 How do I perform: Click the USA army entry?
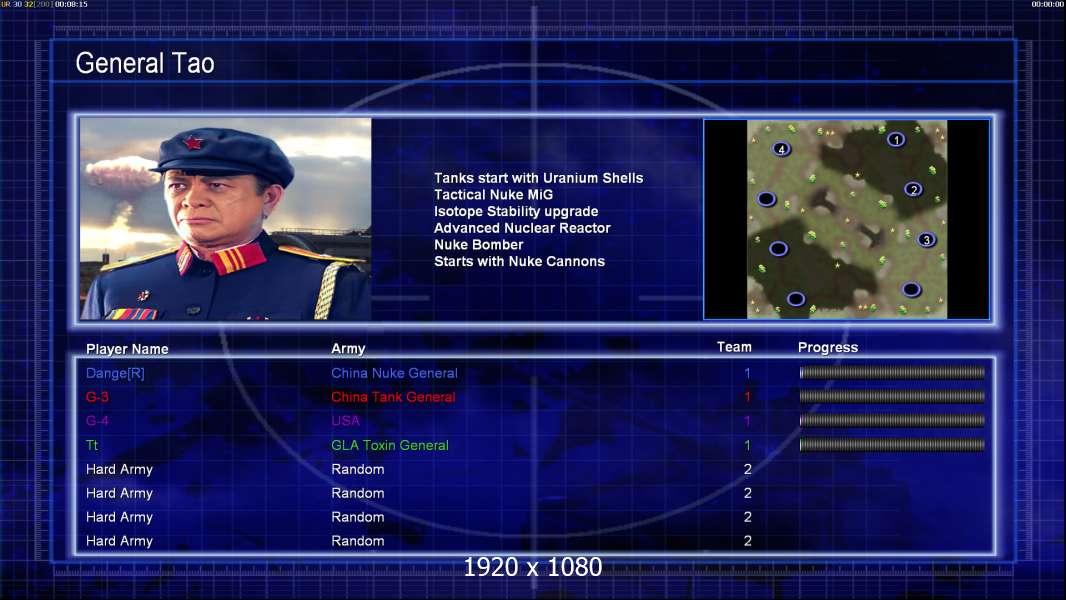point(345,421)
